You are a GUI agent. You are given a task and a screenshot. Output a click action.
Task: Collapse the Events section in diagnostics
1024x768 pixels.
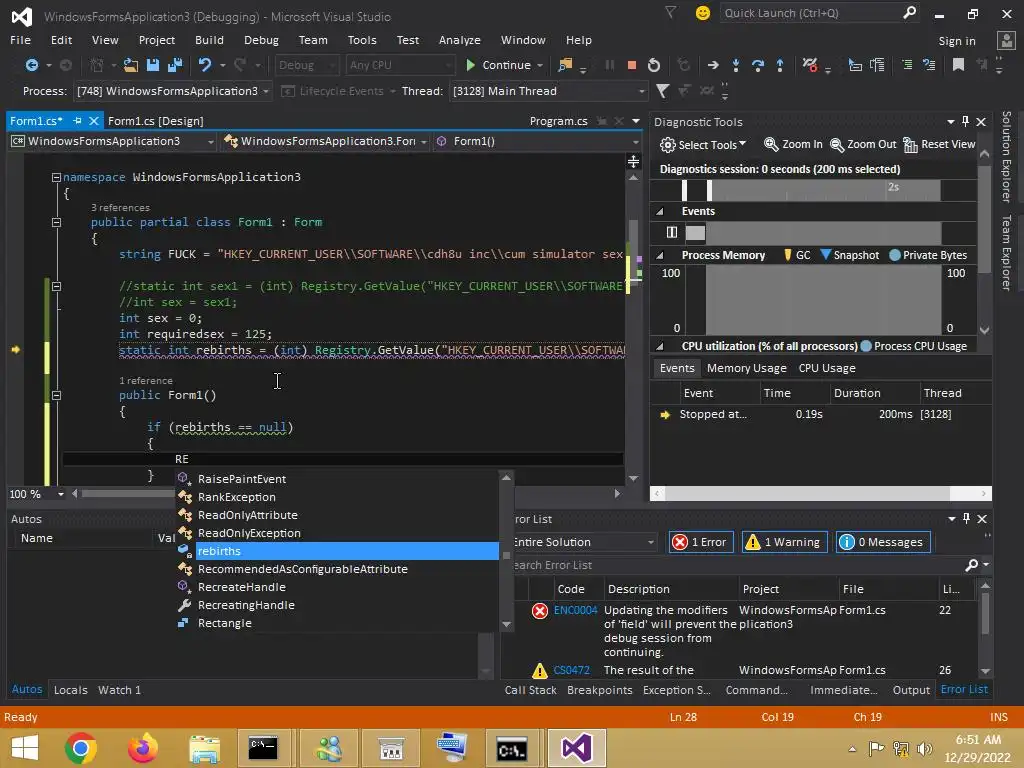[660, 212]
